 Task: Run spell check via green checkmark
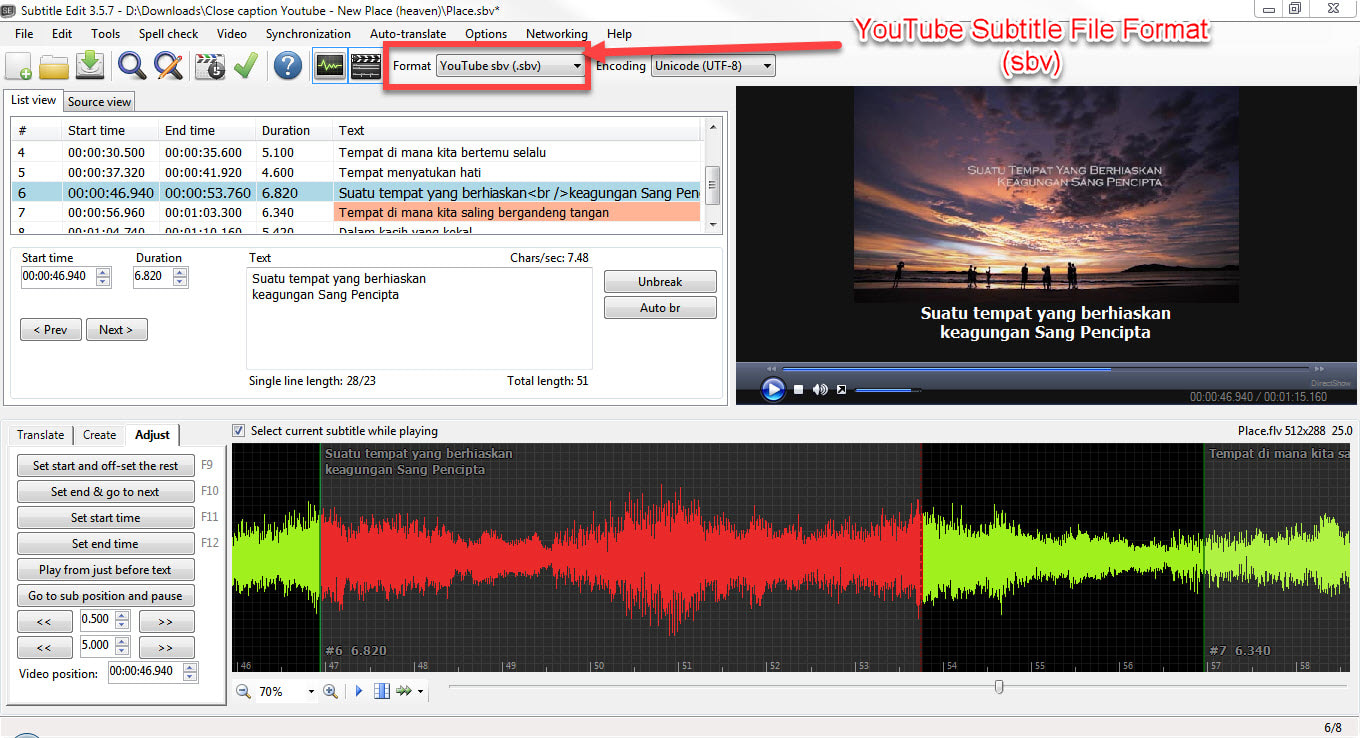(x=246, y=66)
